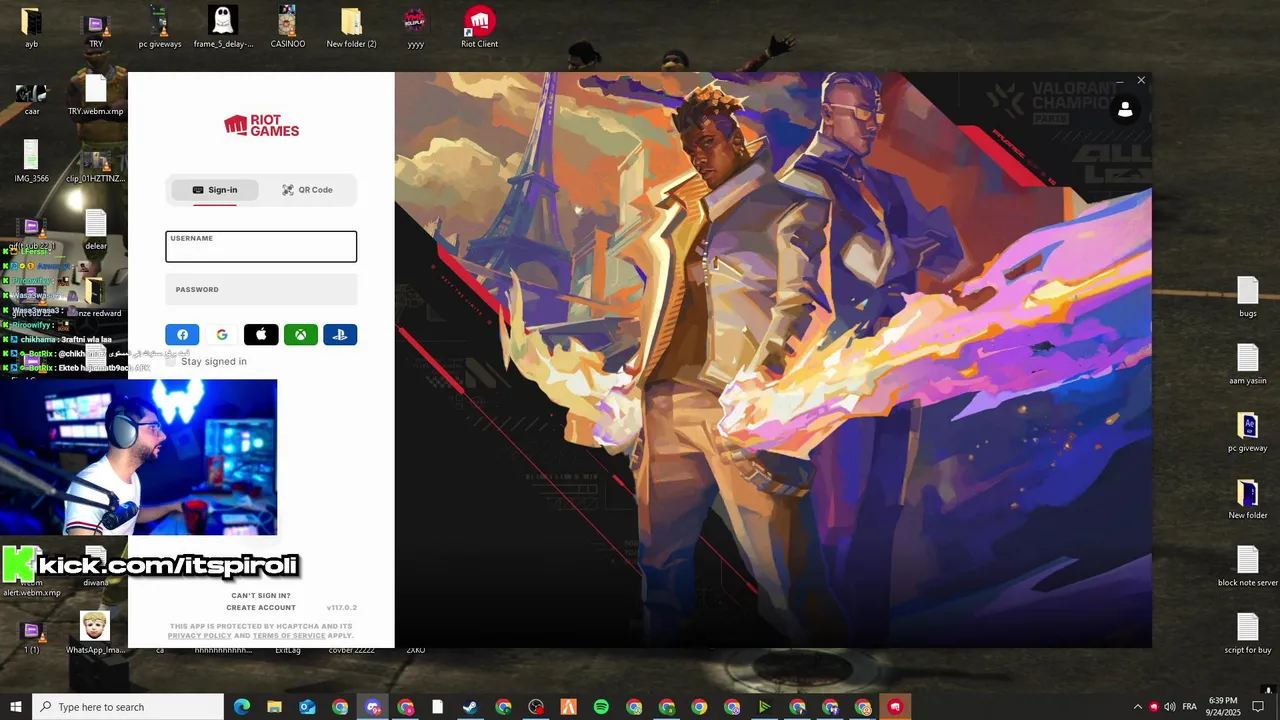Open the profile avatar icon in Riot window

click(x=1125, y=109)
